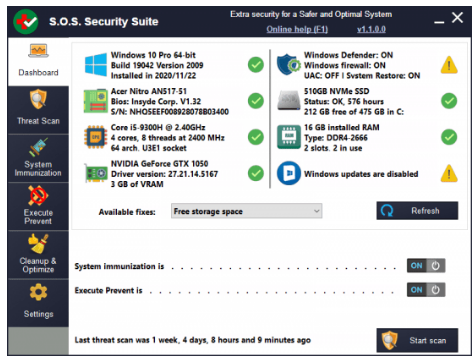Click '212 GB free of 475 GB in C:'
Screen dimensions: 476x362
point(354,112)
